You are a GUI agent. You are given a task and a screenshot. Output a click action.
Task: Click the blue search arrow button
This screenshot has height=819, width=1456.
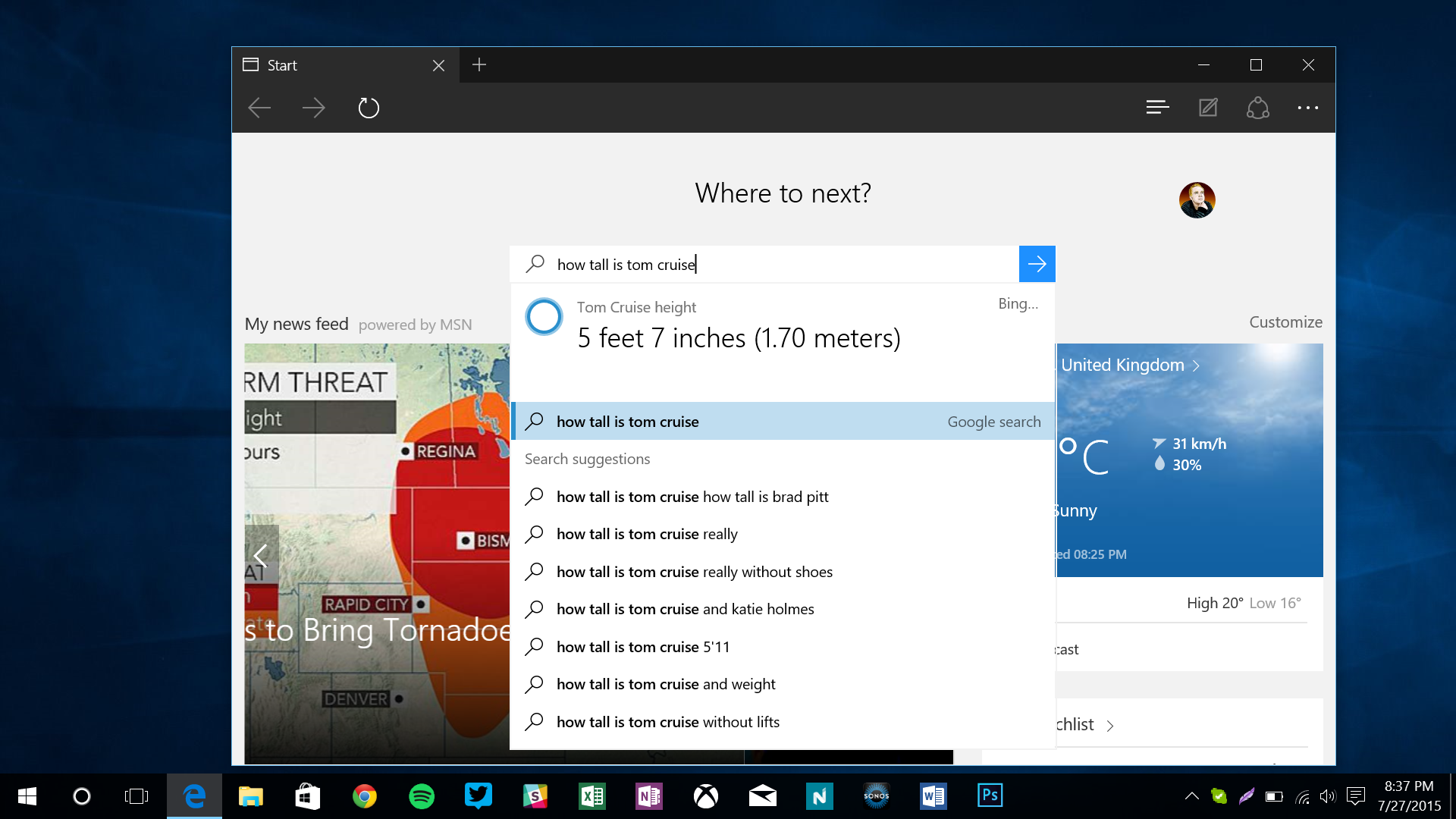1037,264
